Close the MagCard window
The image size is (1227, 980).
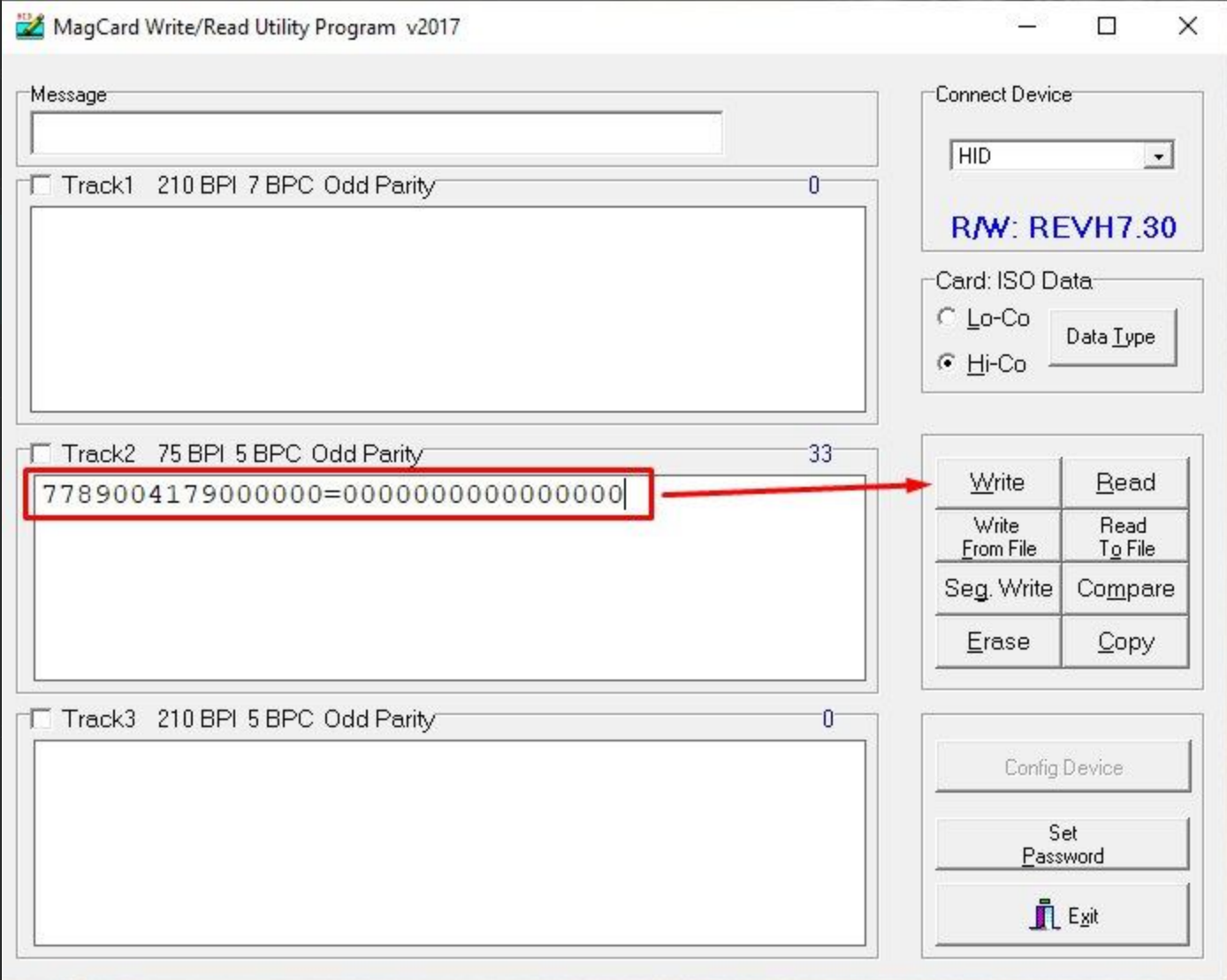[1188, 27]
